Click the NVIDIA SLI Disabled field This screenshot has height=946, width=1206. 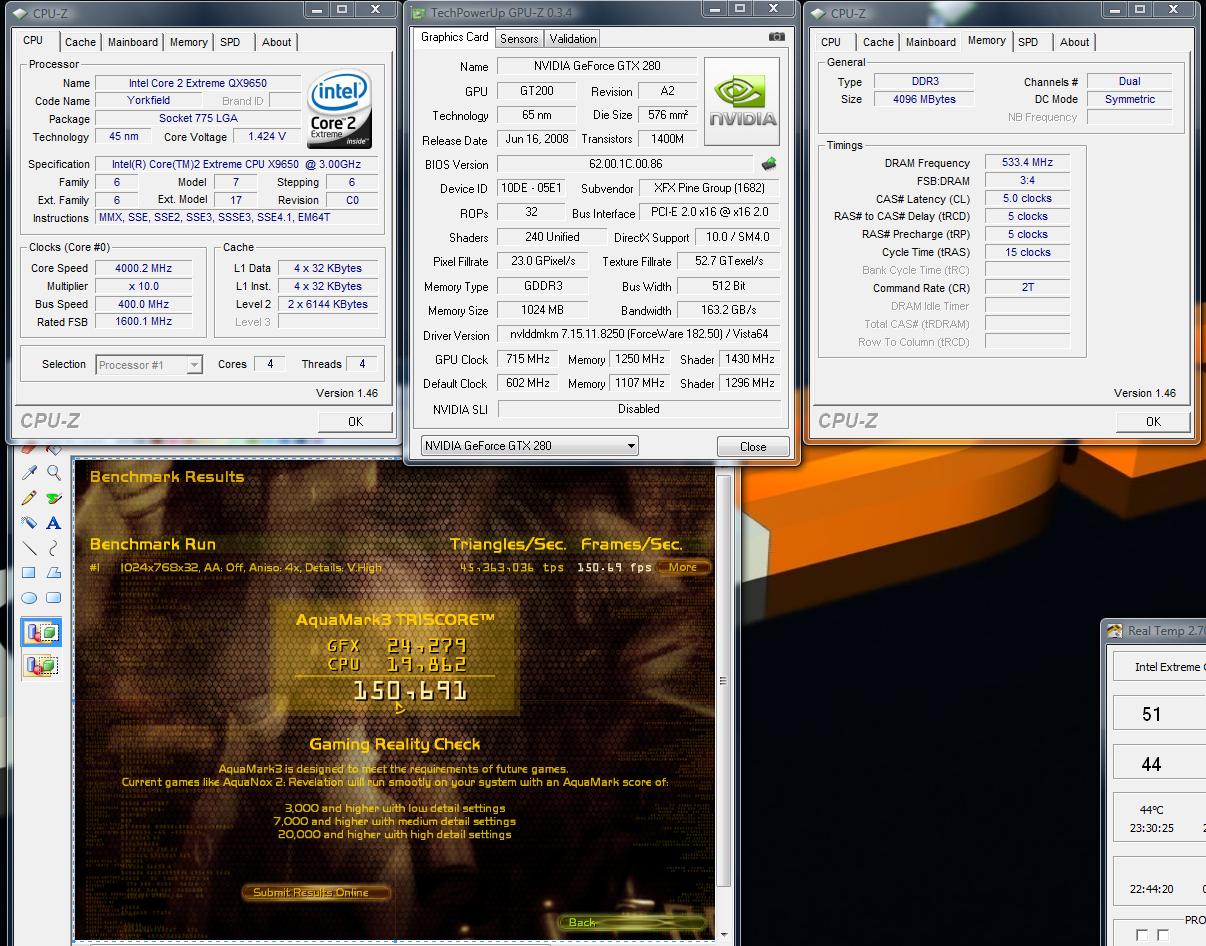coord(638,408)
